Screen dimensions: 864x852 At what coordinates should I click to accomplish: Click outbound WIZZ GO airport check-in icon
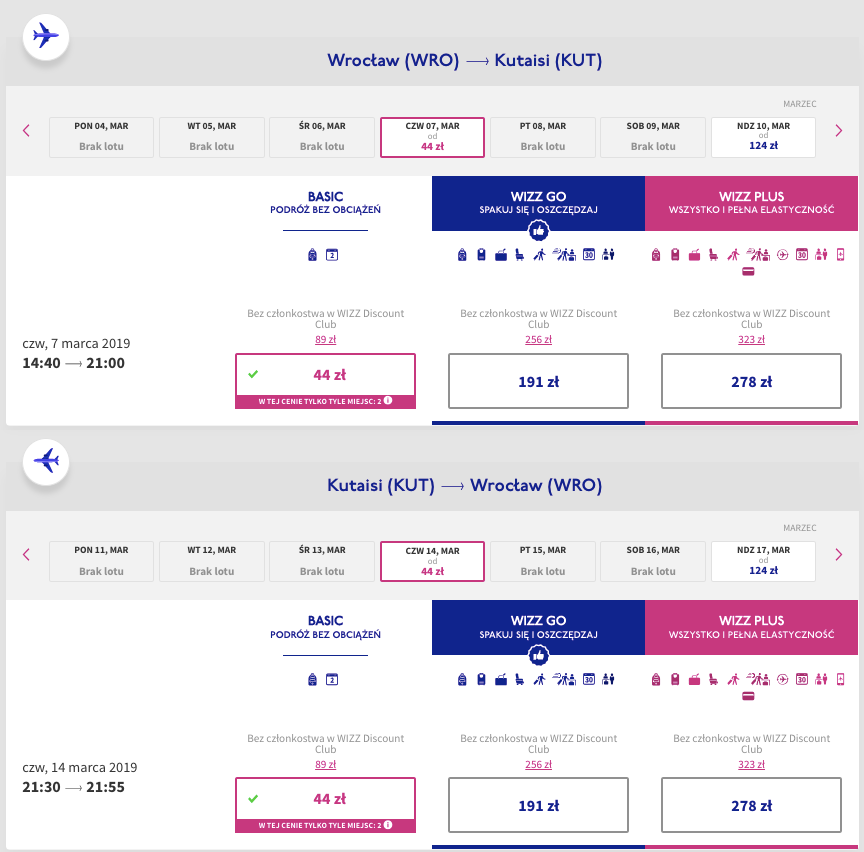click(564, 255)
